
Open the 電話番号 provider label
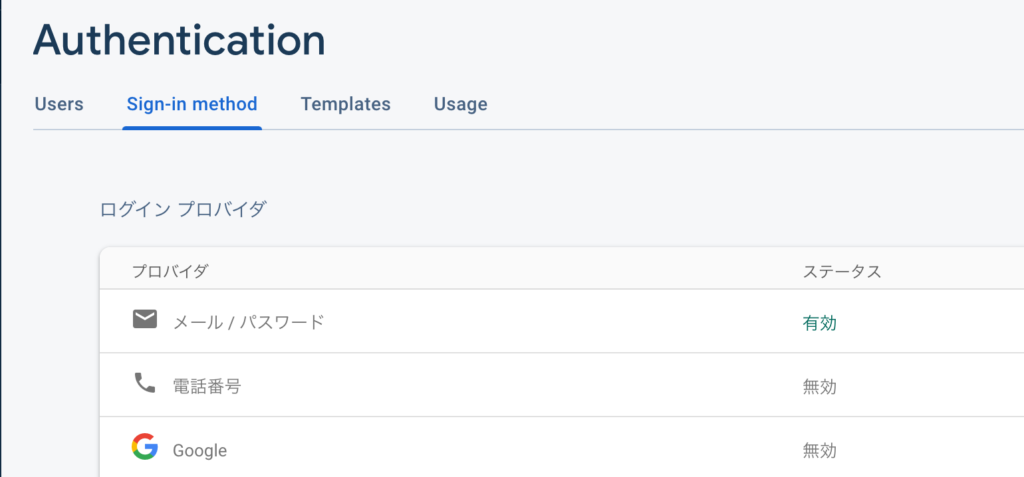point(207,387)
